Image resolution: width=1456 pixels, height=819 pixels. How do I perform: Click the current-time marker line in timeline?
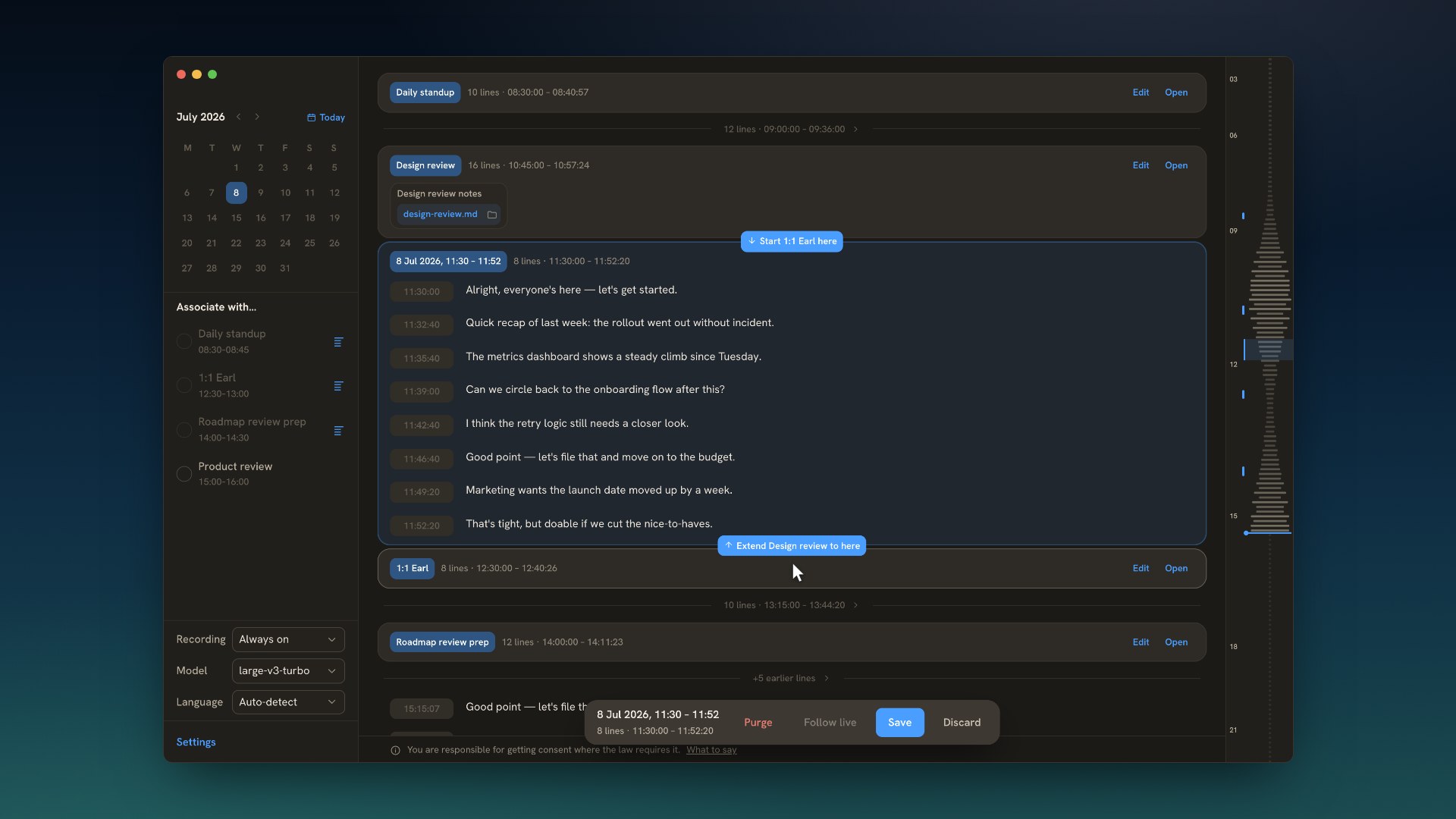click(1268, 533)
